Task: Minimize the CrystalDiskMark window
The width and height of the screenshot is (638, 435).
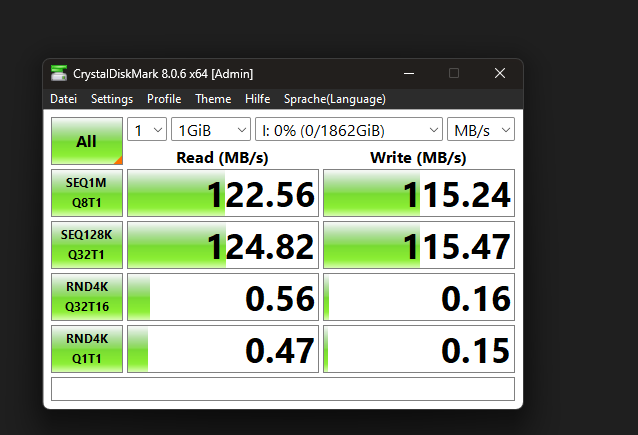Action: pos(409,74)
